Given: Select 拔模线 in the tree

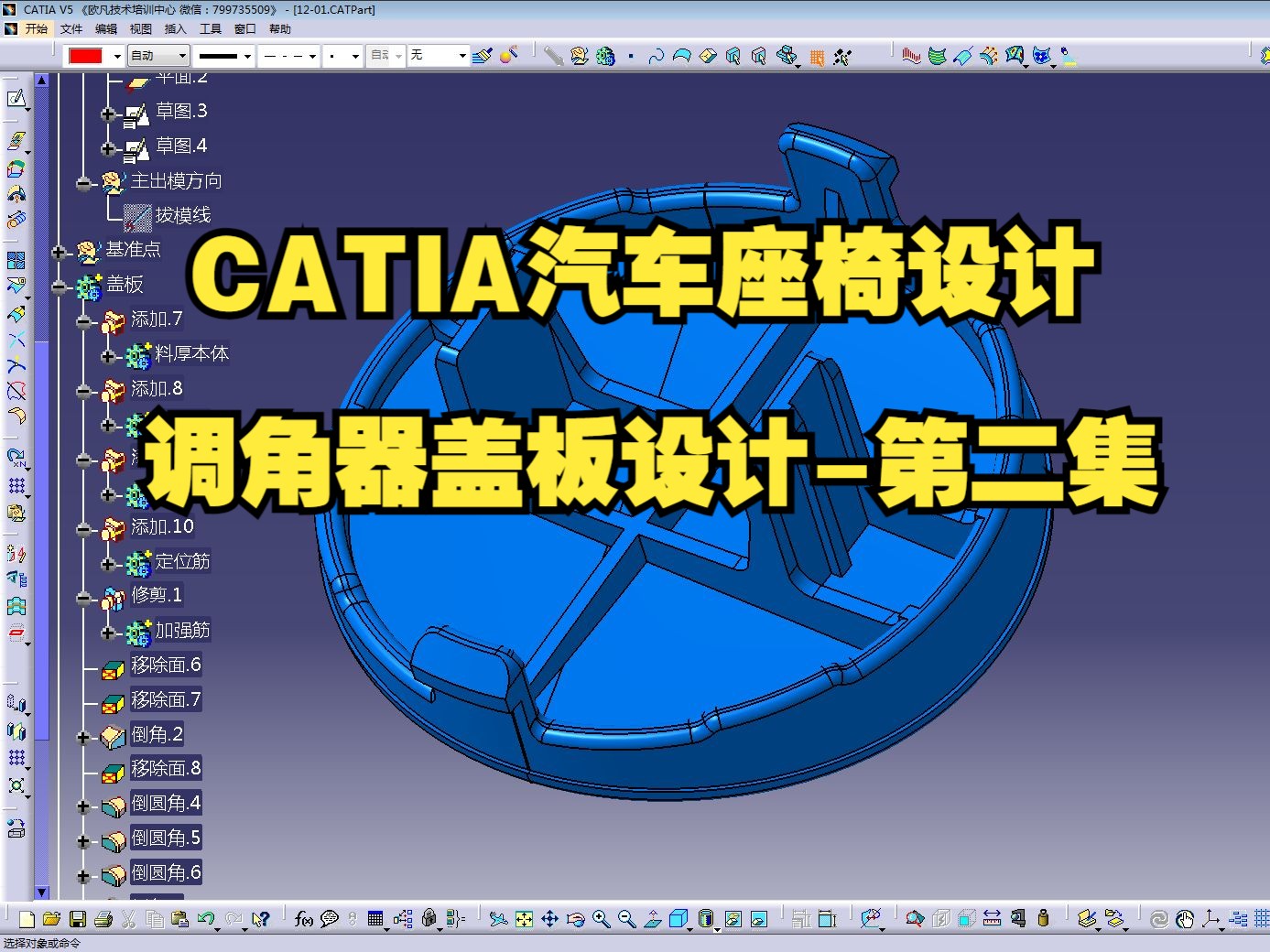Looking at the screenshot, I should (x=183, y=215).
